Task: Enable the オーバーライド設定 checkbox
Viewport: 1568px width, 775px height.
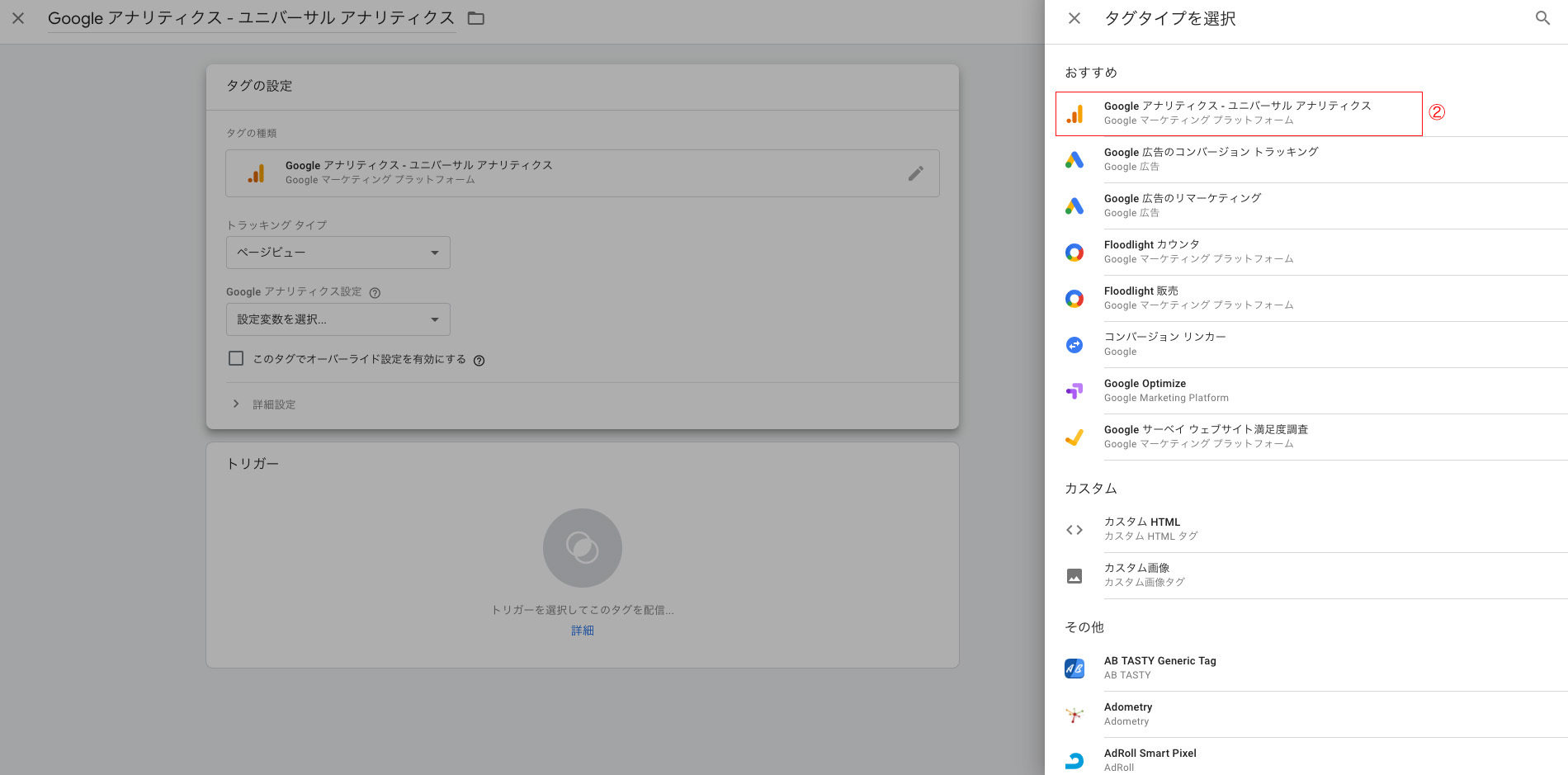Action: pyautogui.click(x=236, y=358)
